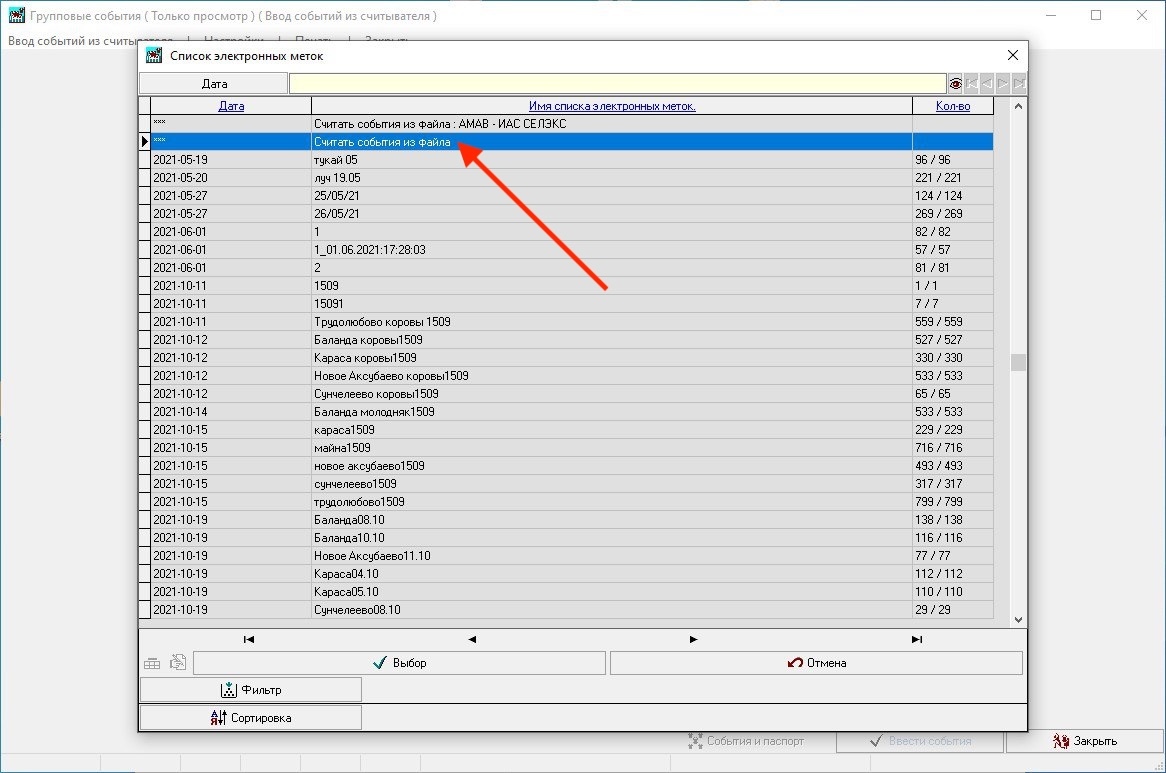1166x773 pixels.
Task: Select the Баланда10.10 row
Action: (x=572, y=537)
